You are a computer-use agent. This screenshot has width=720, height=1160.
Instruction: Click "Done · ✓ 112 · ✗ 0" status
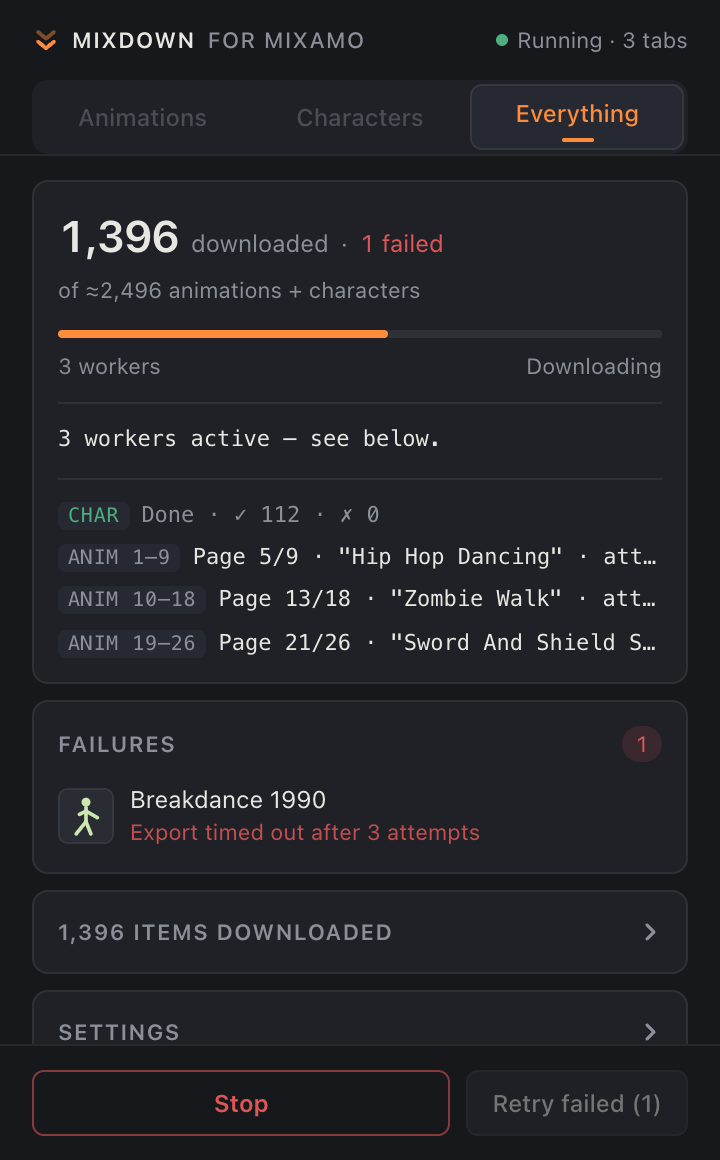[x=260, y=515]
